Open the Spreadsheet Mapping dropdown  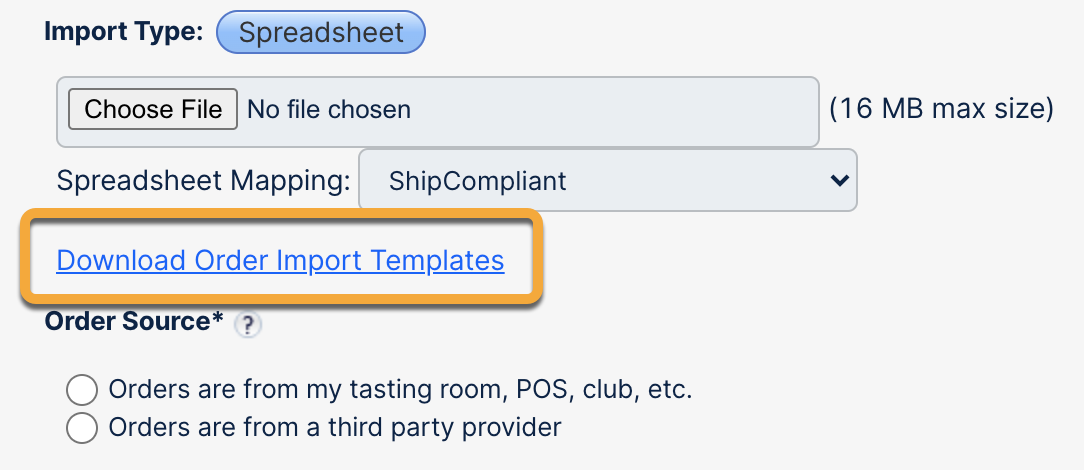[x=607, y=181]
